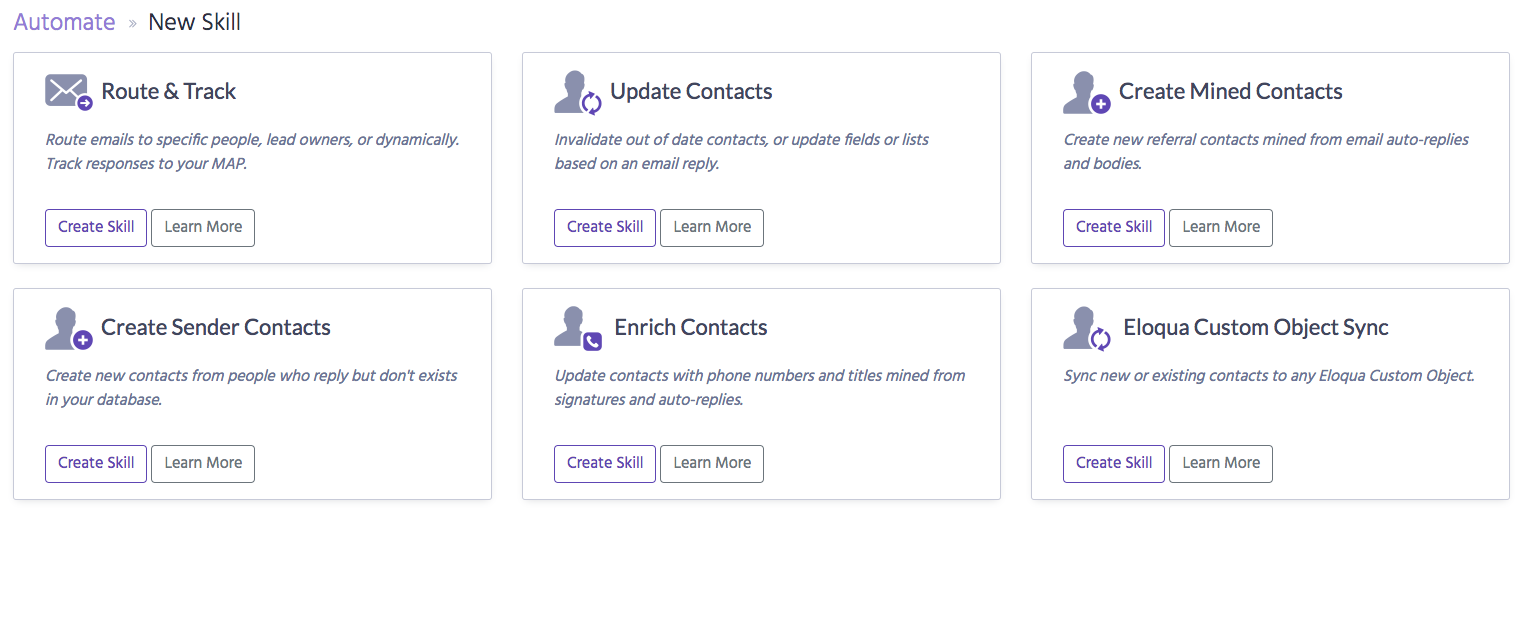The height and width of the screenshot is (629, 1526).
Task: Click the Eloqua Custom Object Sync icon
Action: coord(1087,328)
